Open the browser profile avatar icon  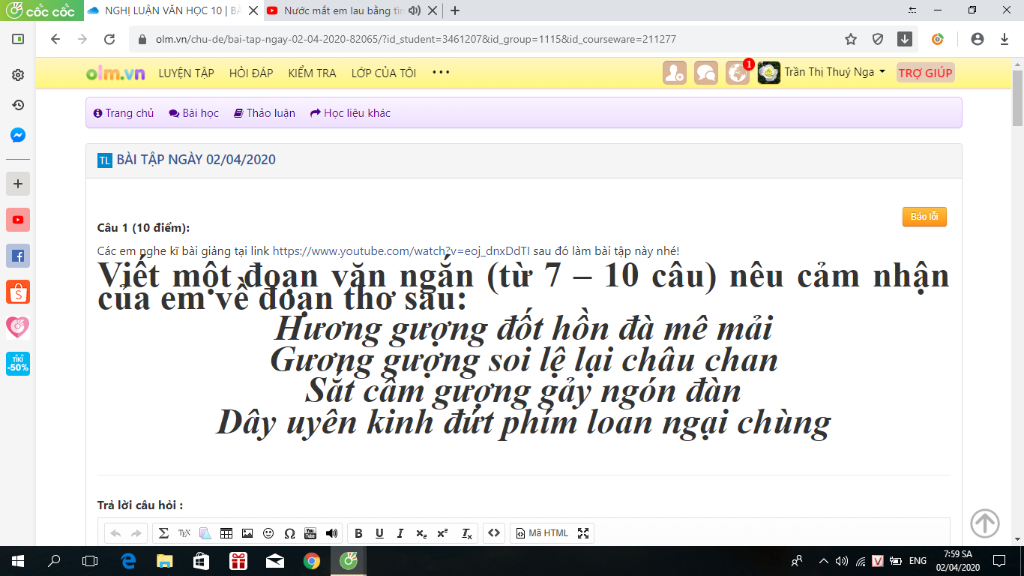point(977,39)
